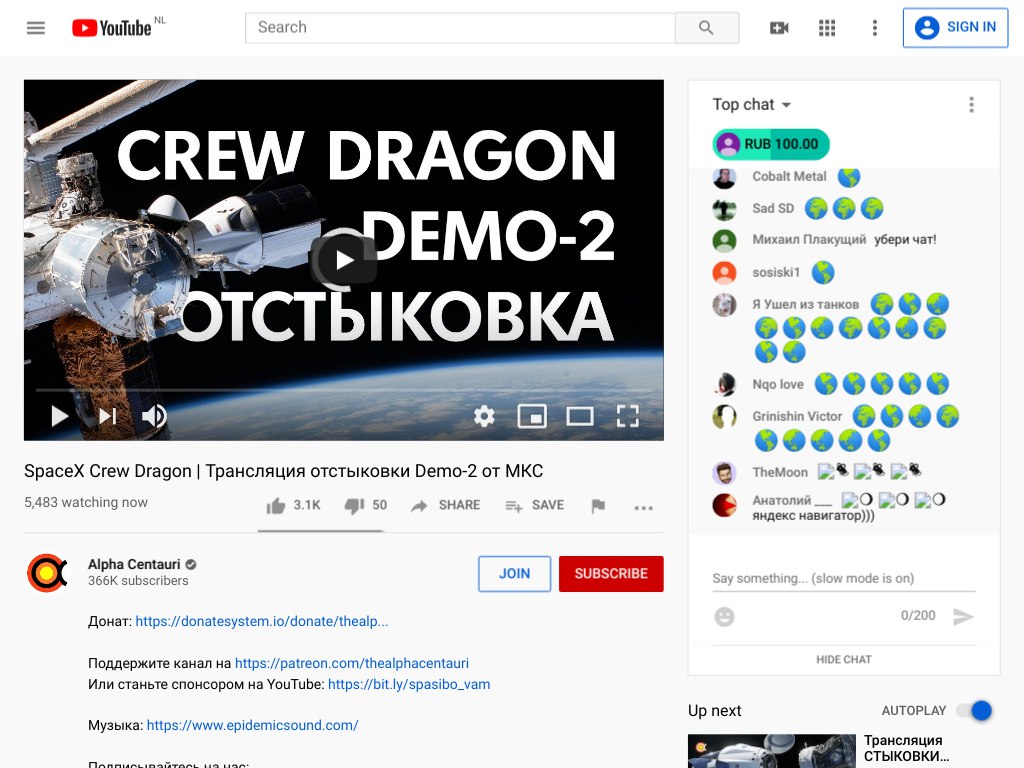1024x768 pixels.
Task: Click the video title text
Action: click(x=283, y=471)
